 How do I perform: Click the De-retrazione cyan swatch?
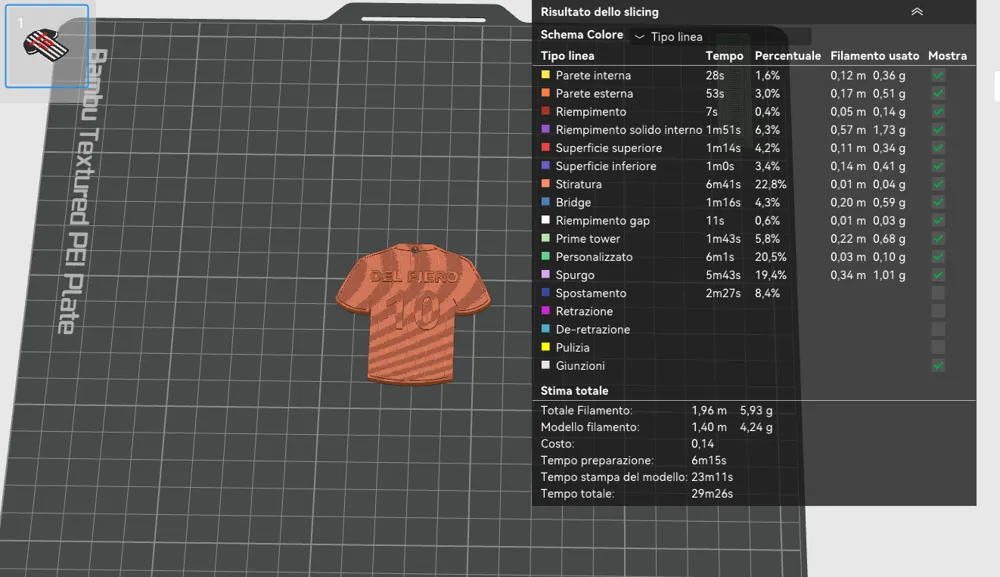coord(545,329)
